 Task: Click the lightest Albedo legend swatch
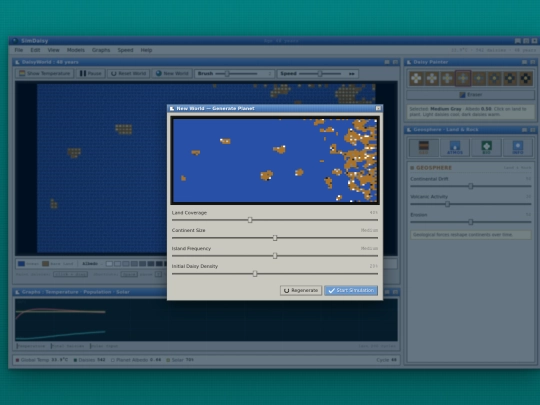109,264
